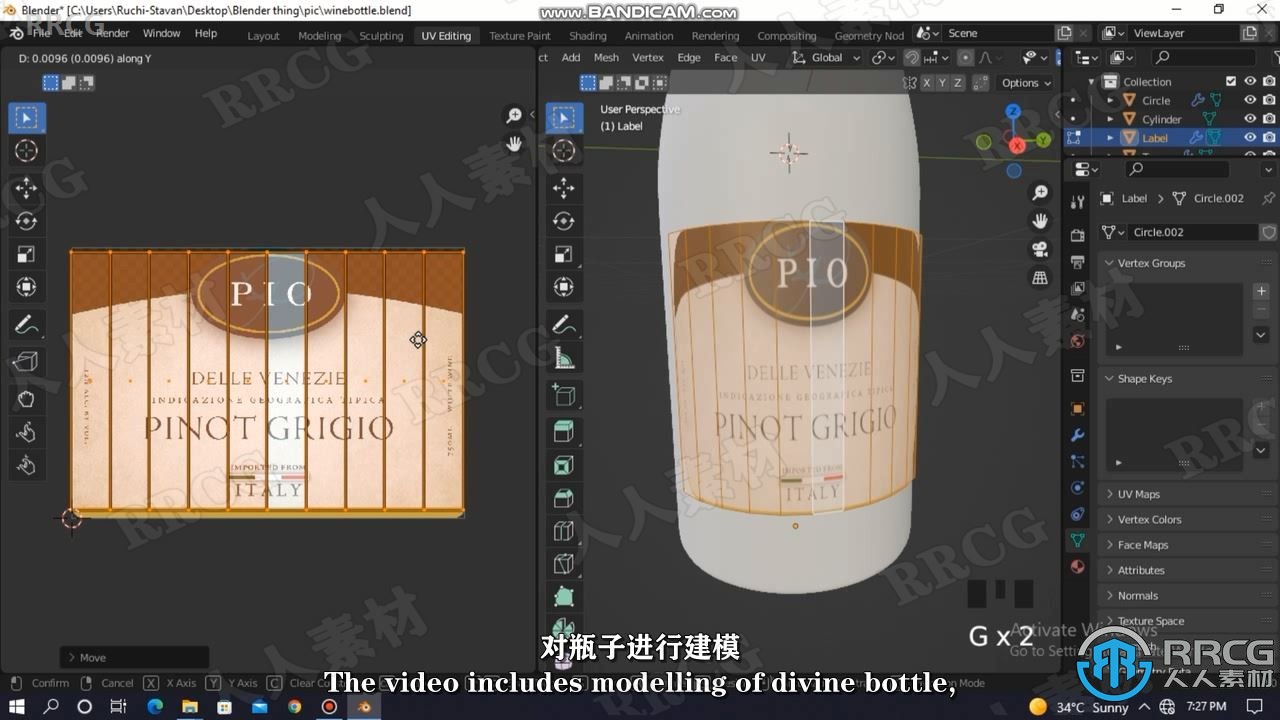Toggle Circle render camera icon
Image resolution: width=1280 pixels, height=720 pixels.
(1269, 100)
